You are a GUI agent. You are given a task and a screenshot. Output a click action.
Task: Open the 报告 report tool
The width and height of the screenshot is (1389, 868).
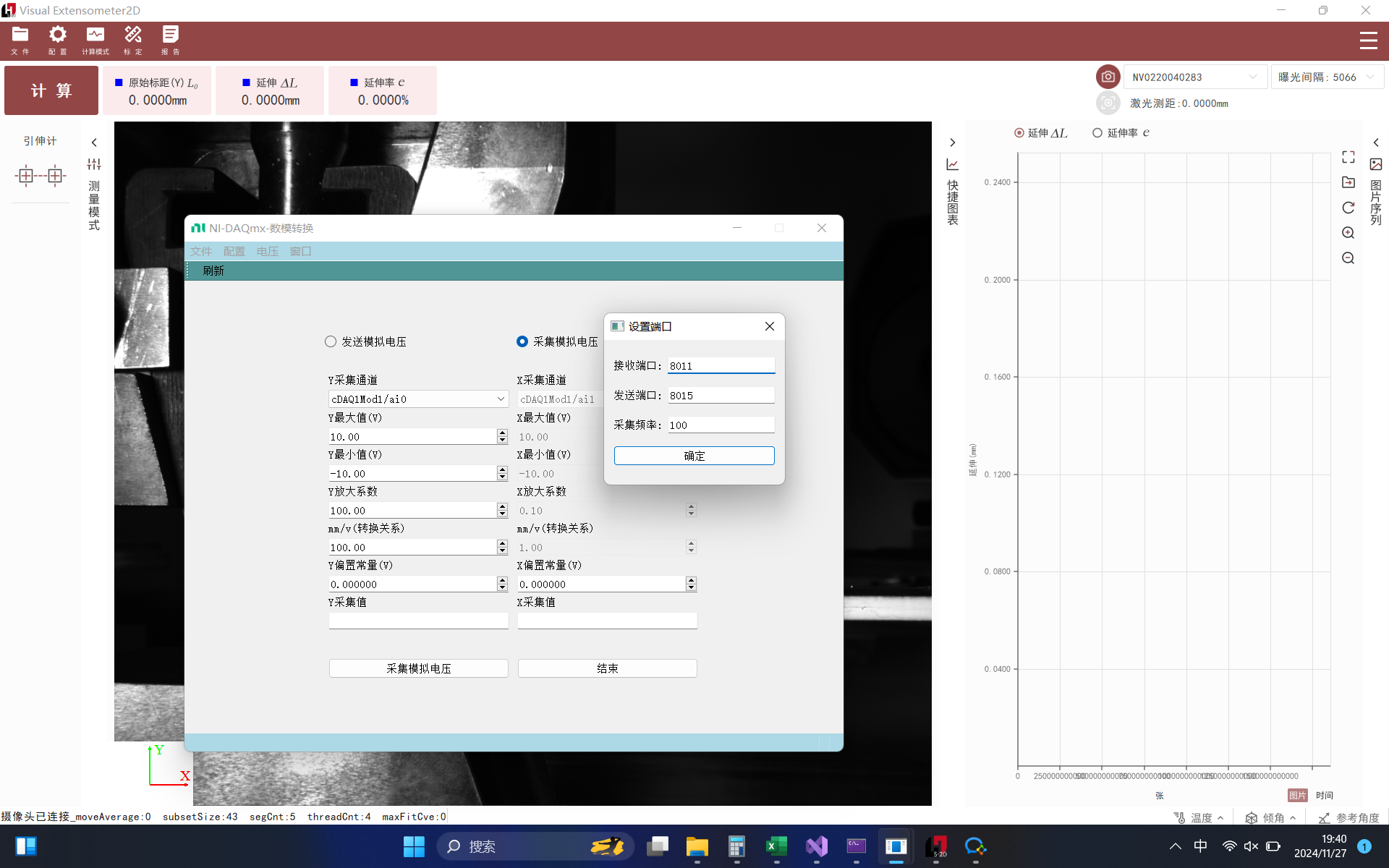tap(170, 40)
